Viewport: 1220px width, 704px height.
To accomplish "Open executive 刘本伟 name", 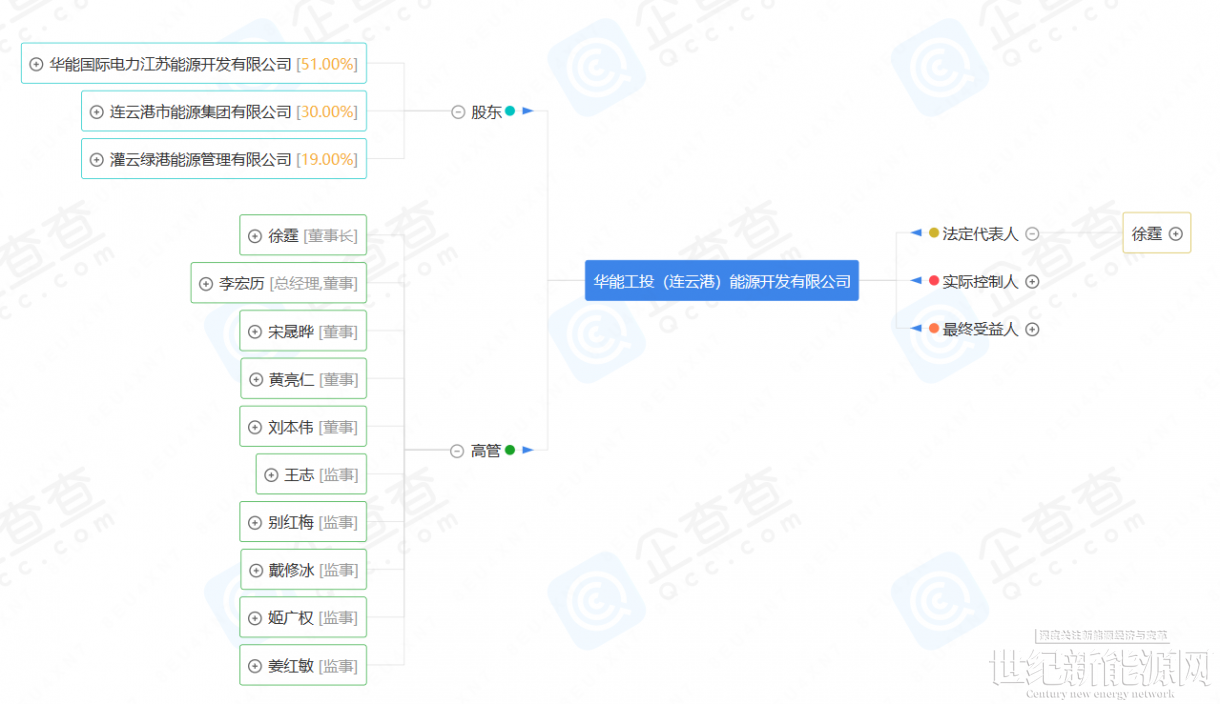I will pos(291,427).
